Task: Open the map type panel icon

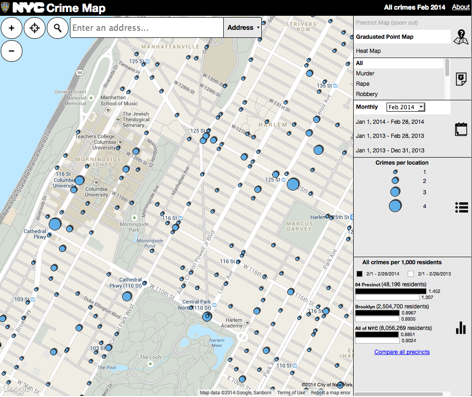Action: pyautogui.click(x=461, y=37)
